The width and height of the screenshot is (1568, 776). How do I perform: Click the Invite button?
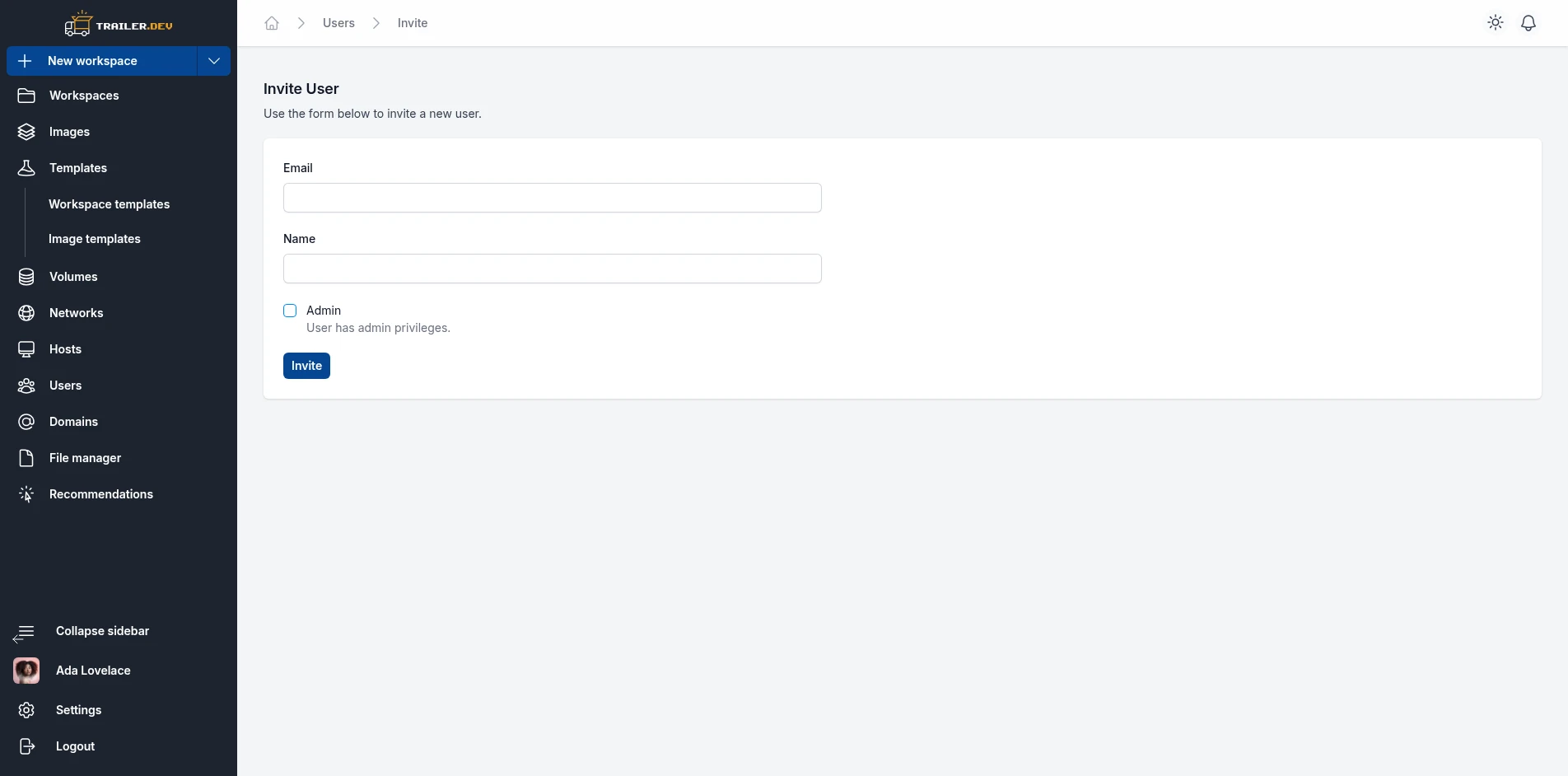pyautogui.click(x=306, y=366)
